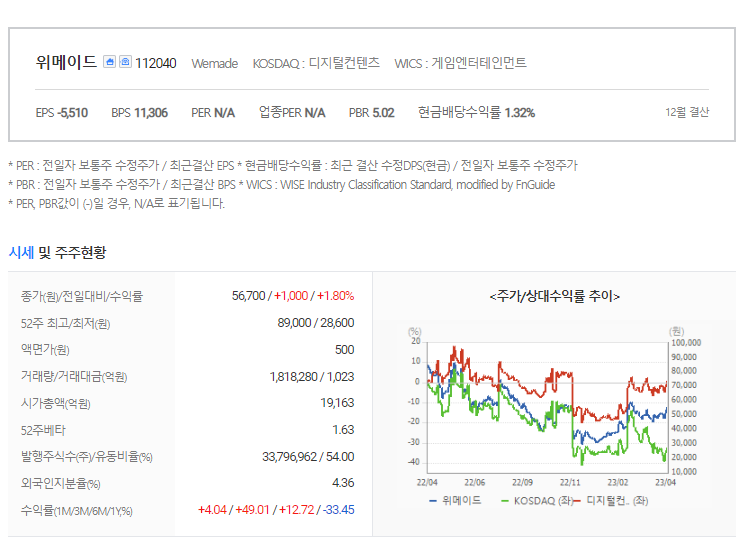Click KOSDAQ : 디지털컨텐츠 classification

pos(316,63)
